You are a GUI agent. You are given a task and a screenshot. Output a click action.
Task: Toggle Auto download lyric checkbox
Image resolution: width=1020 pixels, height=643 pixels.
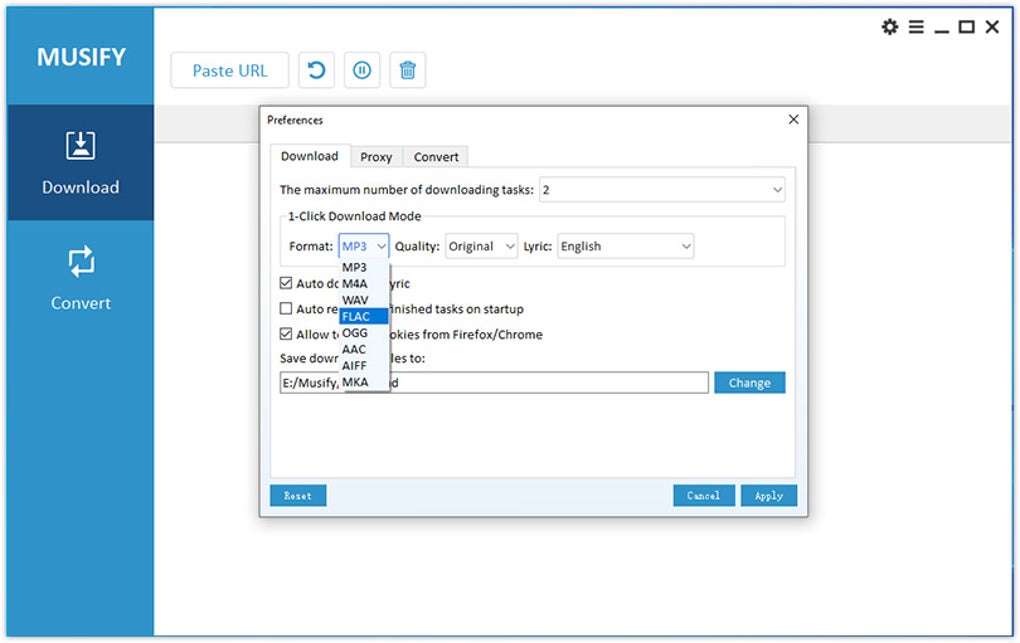pos(287,284)
